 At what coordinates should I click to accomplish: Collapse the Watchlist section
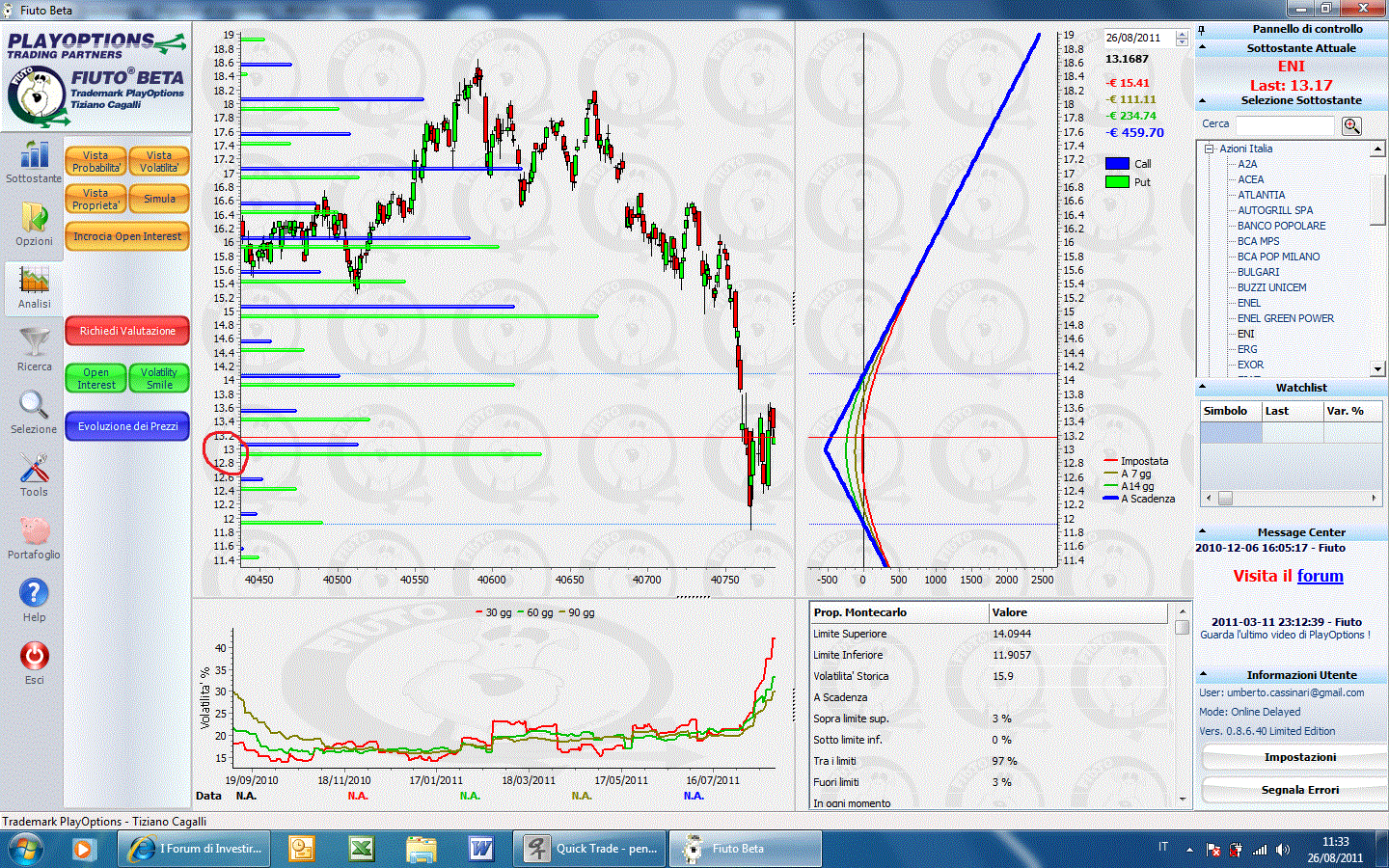1202,388
